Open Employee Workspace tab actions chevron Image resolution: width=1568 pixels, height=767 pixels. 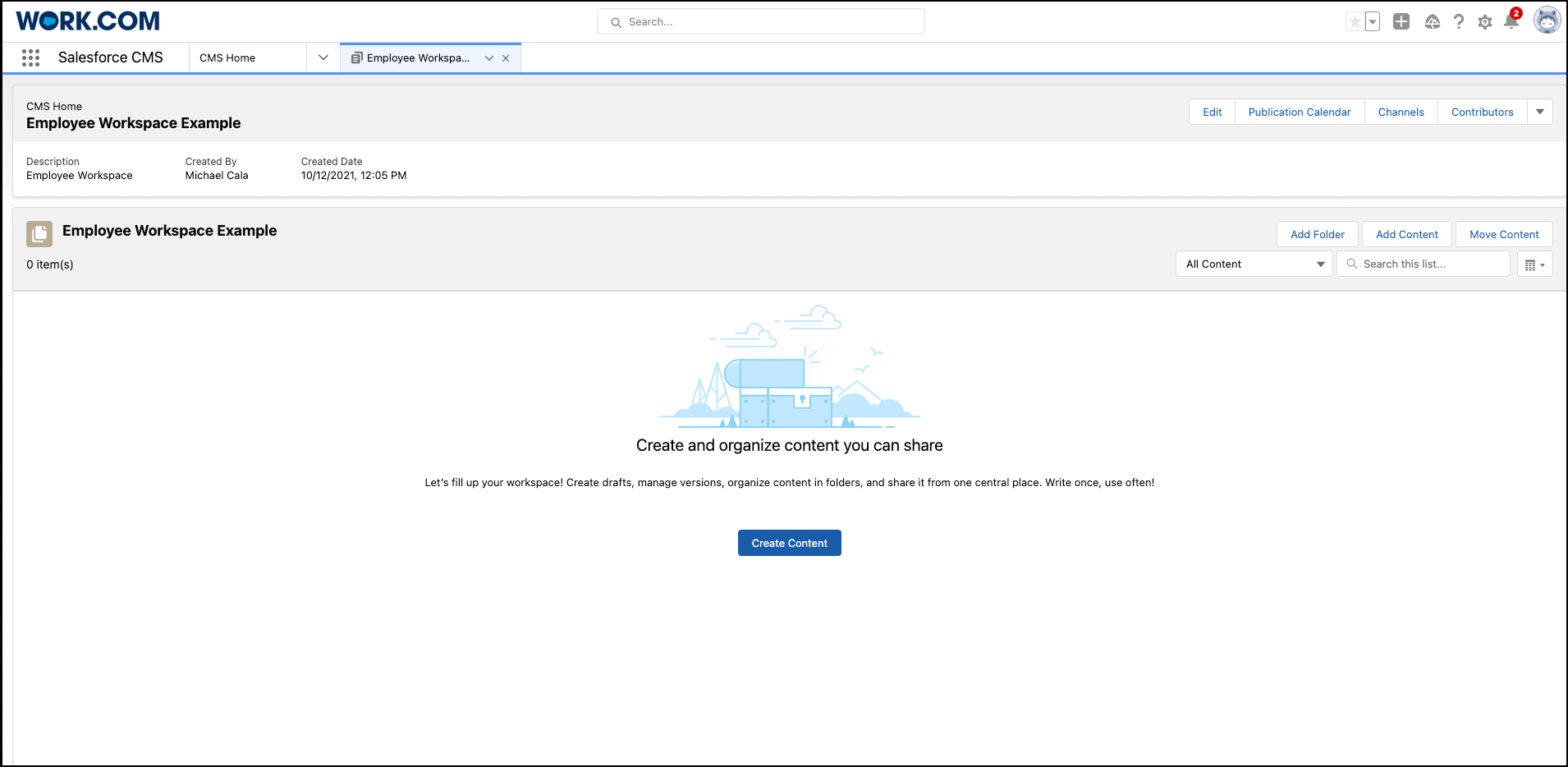(x=489, y=58)
